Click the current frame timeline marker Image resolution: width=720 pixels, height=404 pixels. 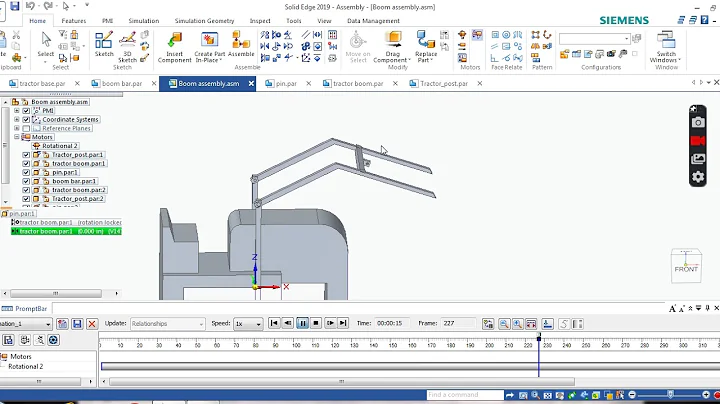[x=539, y=338]
